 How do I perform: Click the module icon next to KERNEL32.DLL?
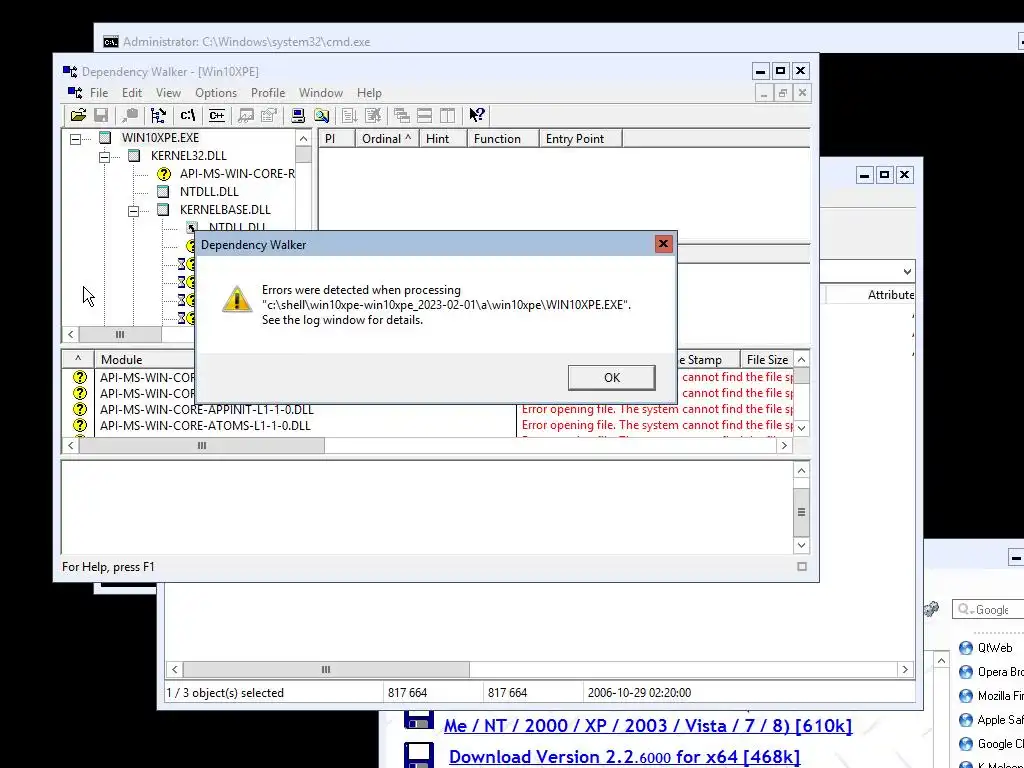pyautogui.click(x=134, y=155)
